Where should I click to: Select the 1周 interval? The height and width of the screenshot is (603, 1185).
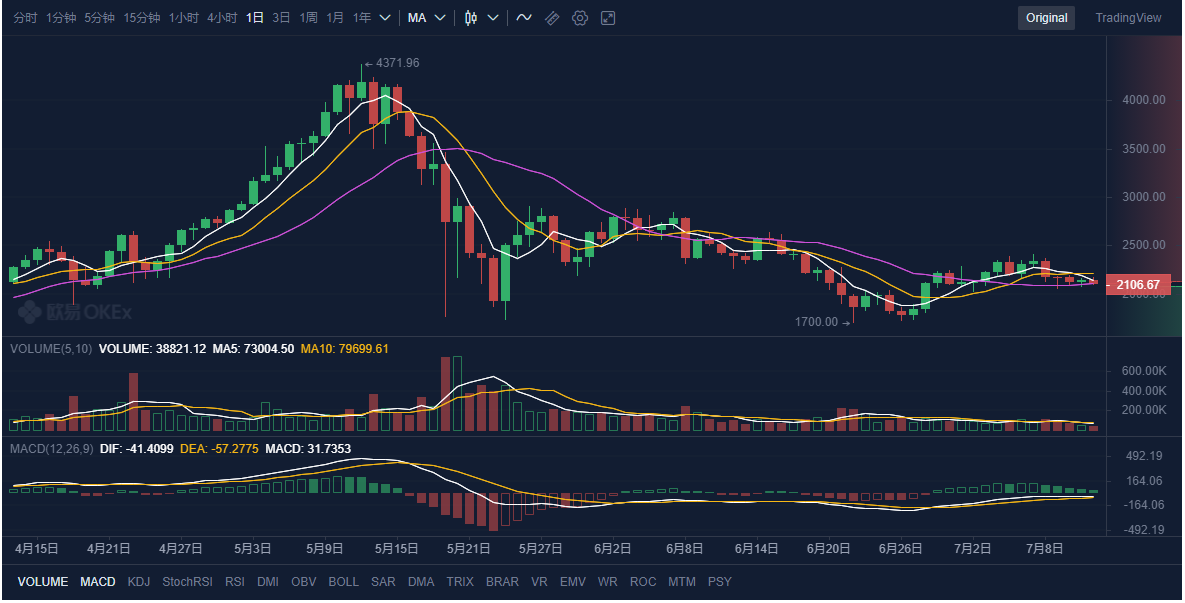pos(308,18)
